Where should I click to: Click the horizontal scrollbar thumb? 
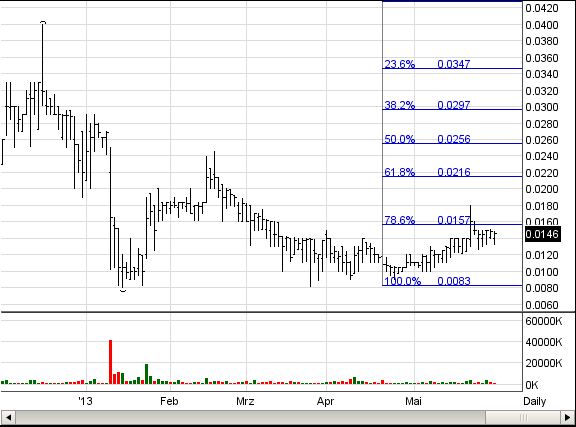[523, 418]
